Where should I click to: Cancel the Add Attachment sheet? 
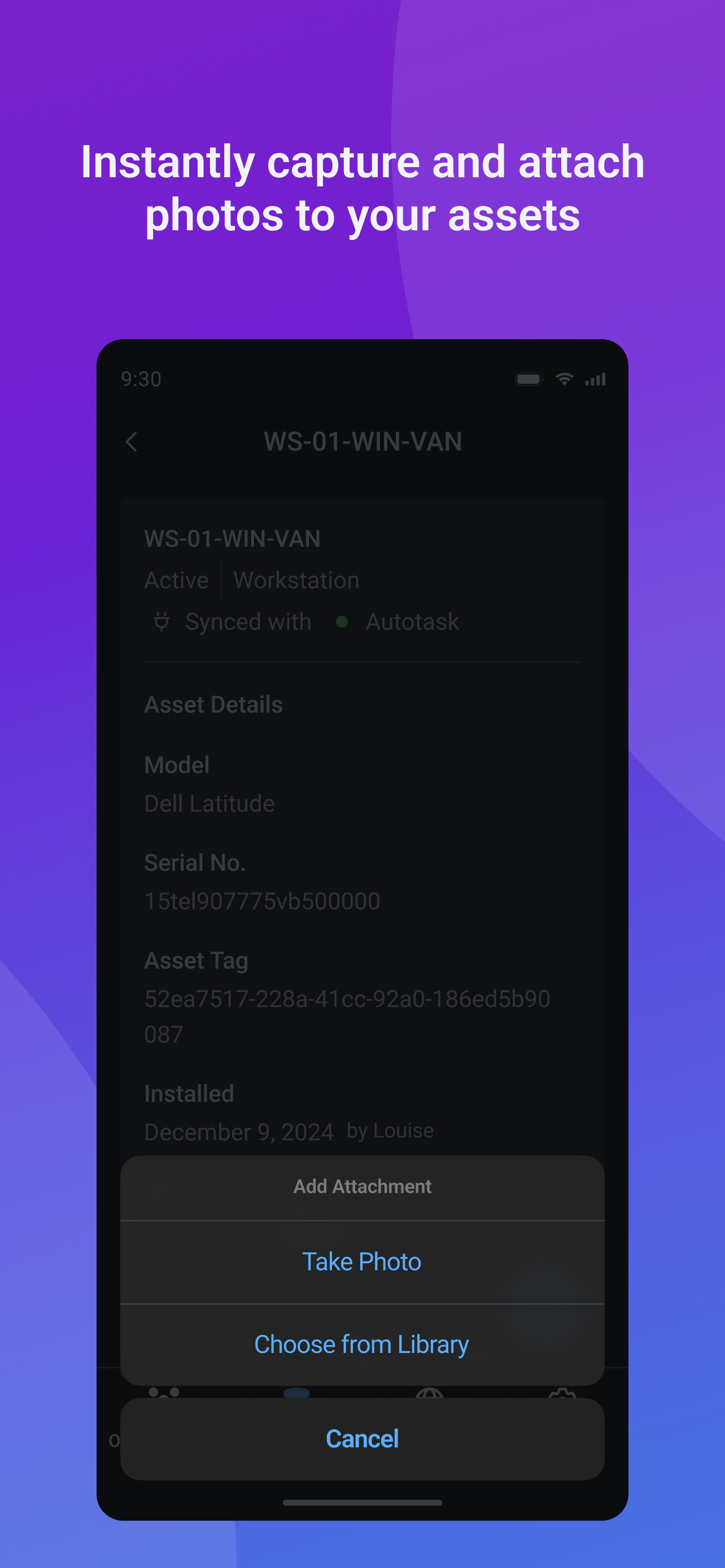[x=362, y=1438]
